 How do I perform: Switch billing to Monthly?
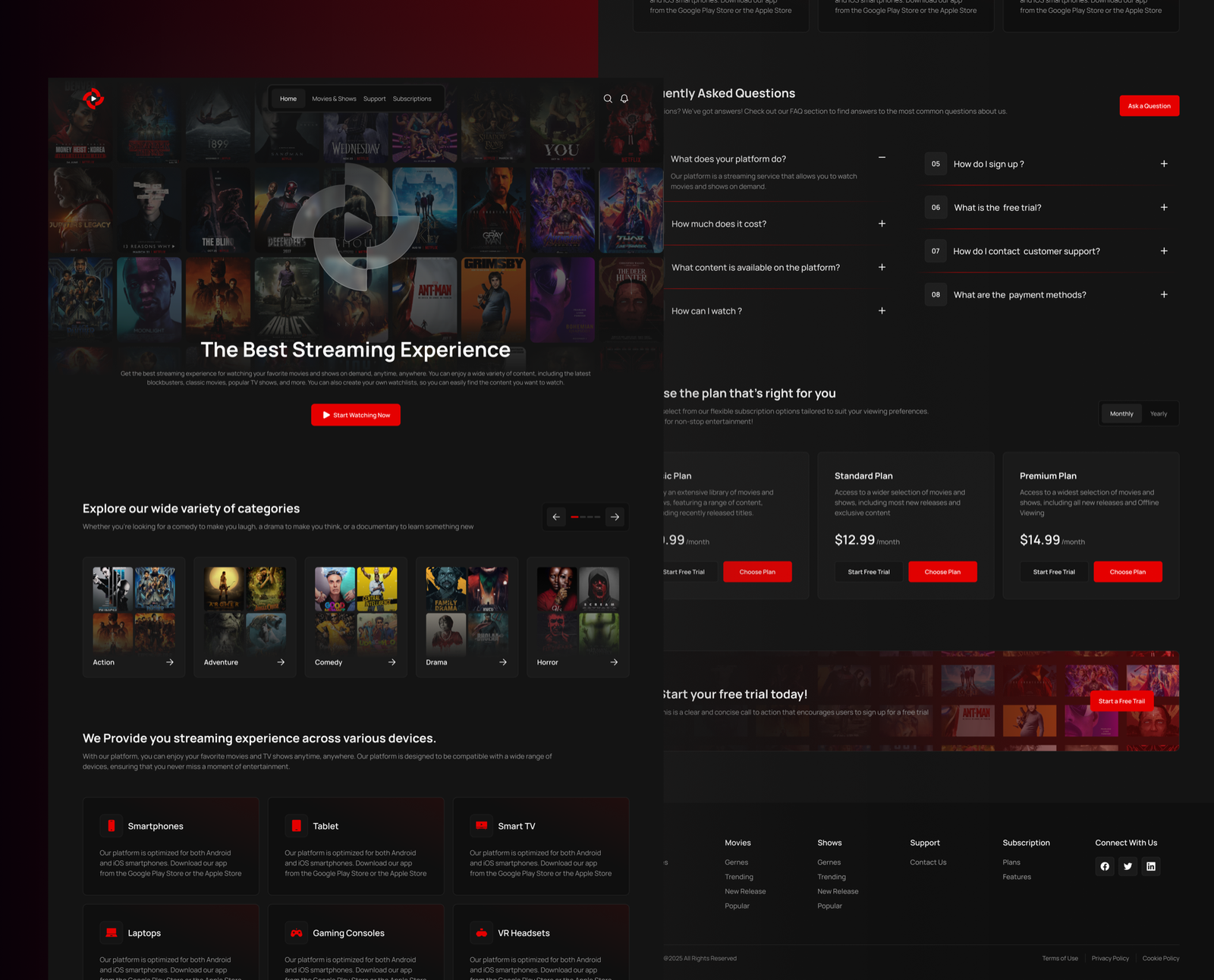pos(1121,413)
